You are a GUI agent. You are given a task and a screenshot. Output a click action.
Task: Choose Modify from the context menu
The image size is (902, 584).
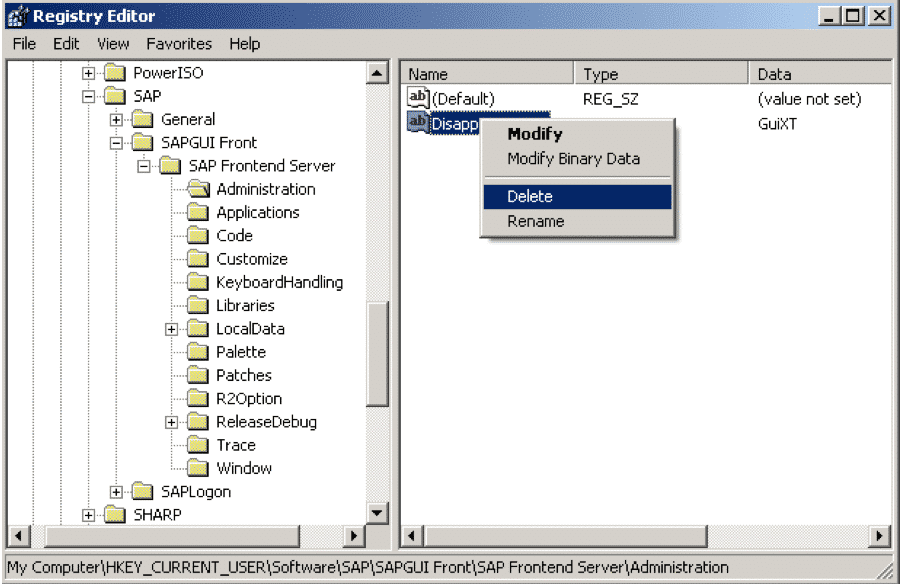click(x=577, y=134)
